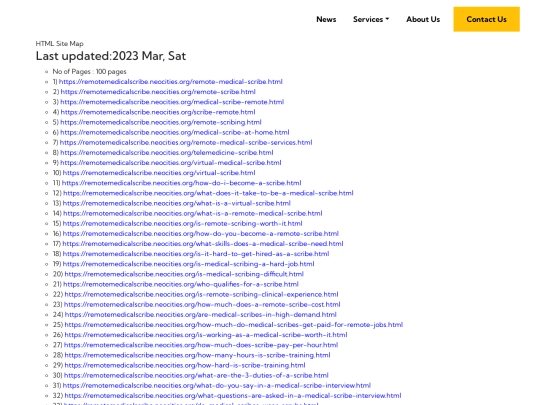
Task: Open link 3 medical-scribe-remote.html
Action: (172, 102)
